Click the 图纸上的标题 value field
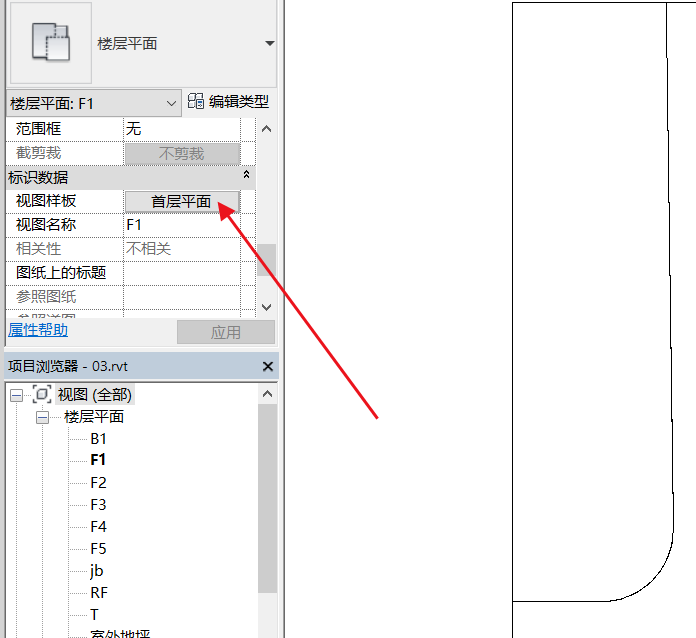Image resolution: width=696 pixels, height=638 pixels. coord(181,273)
